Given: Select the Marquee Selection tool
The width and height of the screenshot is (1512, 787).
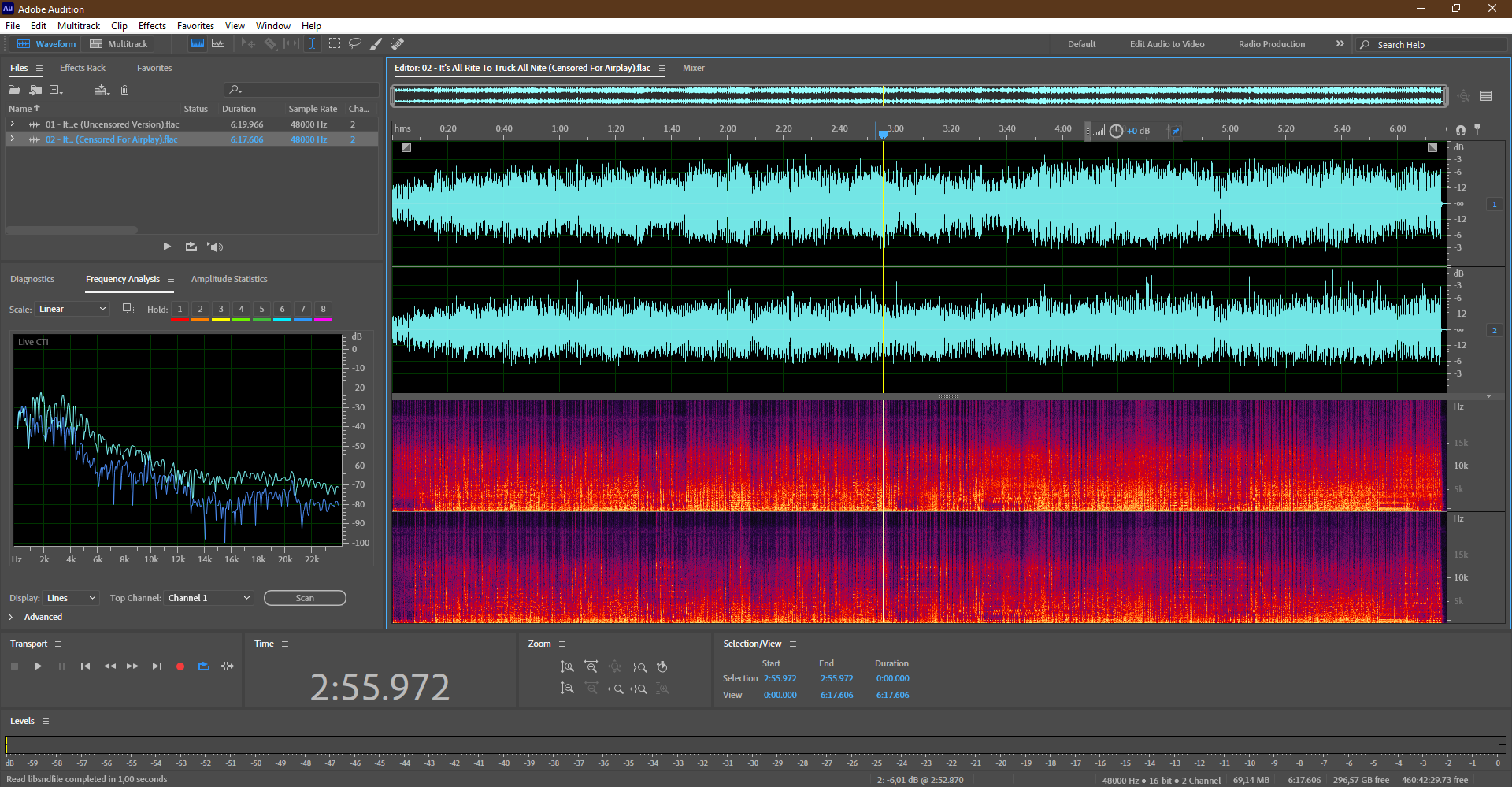Looking at the screenshot, I should click(x=335, y=44).
